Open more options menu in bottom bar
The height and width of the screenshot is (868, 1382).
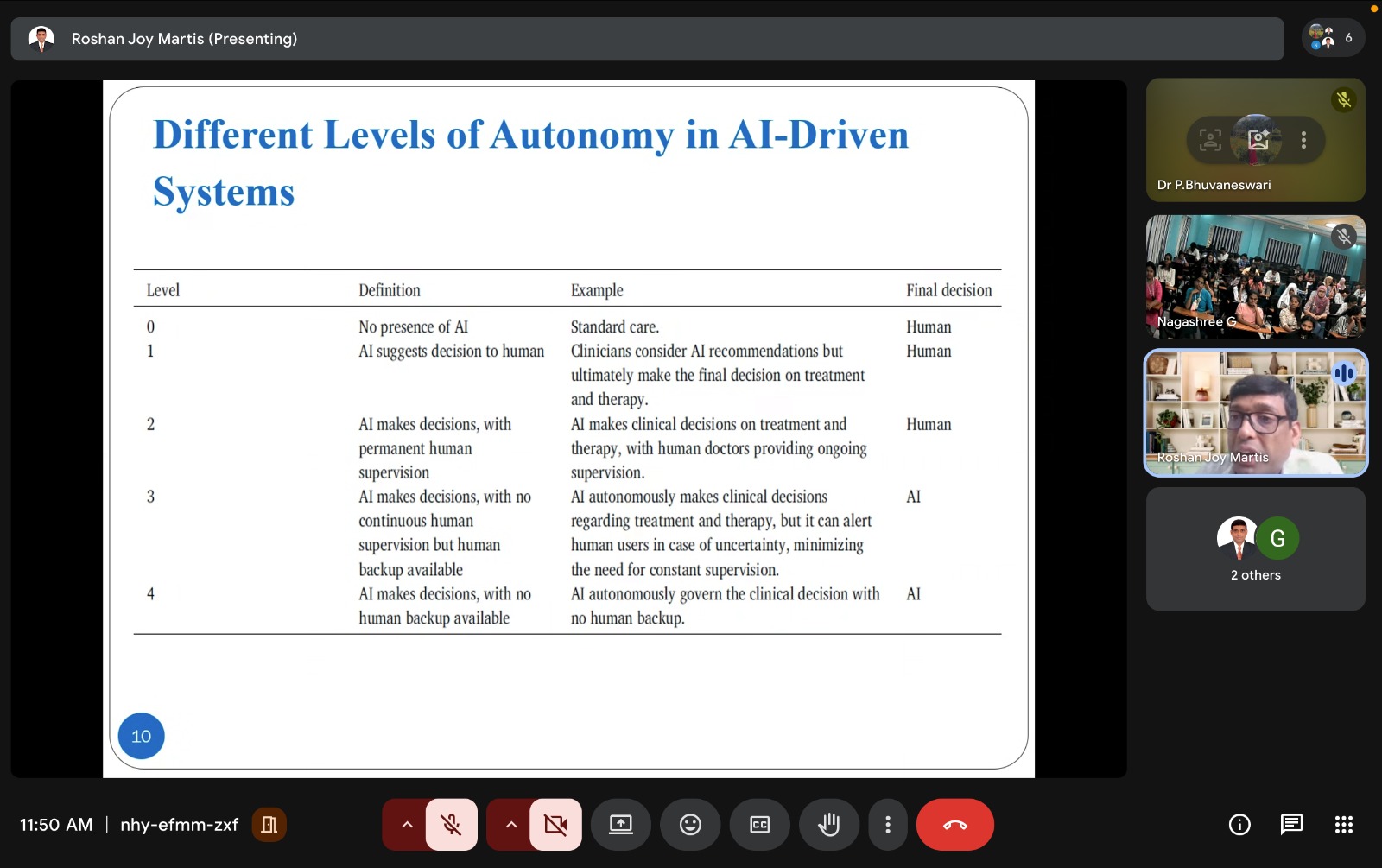coord(887,825)
